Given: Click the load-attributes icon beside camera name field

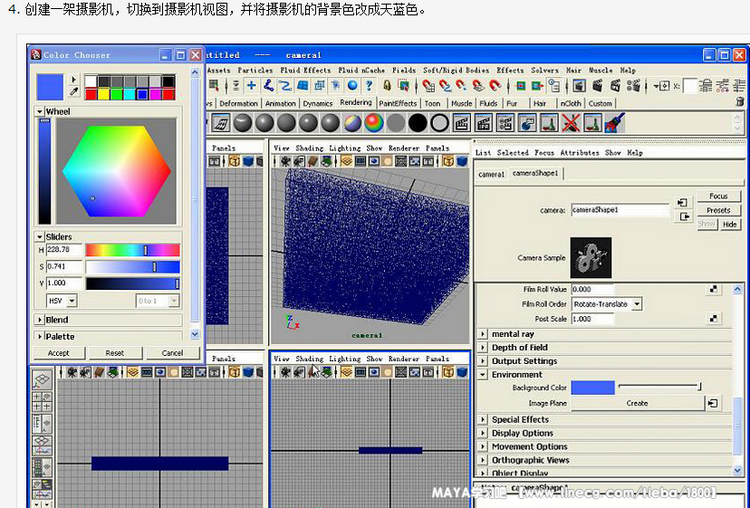Looking at the screenshot, I should 682,203.
